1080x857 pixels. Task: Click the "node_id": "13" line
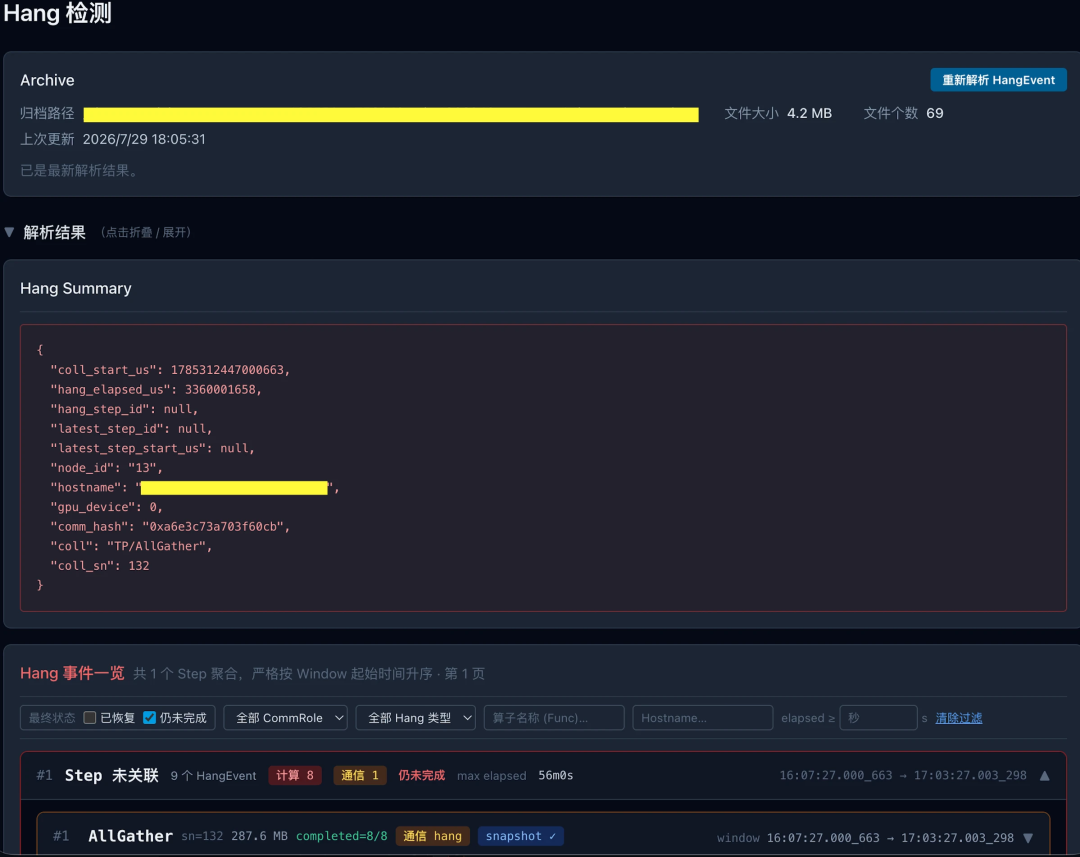click(107, 468)
